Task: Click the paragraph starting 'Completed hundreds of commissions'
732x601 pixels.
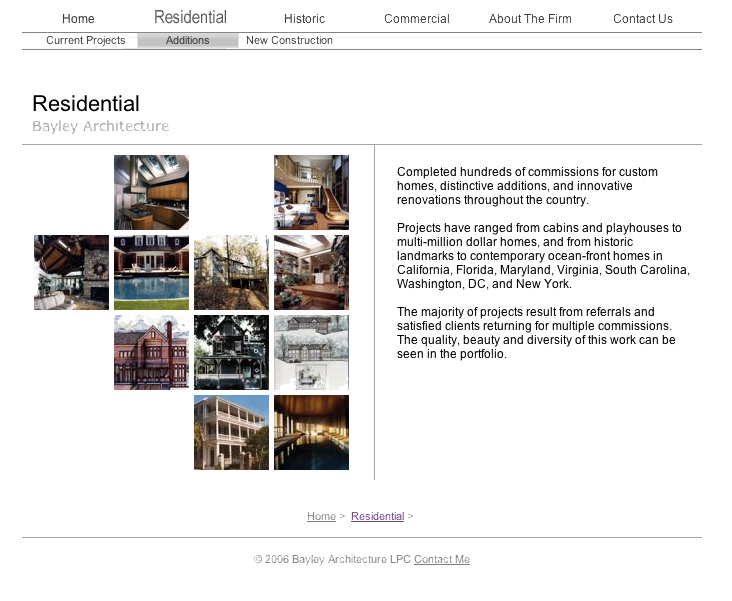Action: click(528, 186)
